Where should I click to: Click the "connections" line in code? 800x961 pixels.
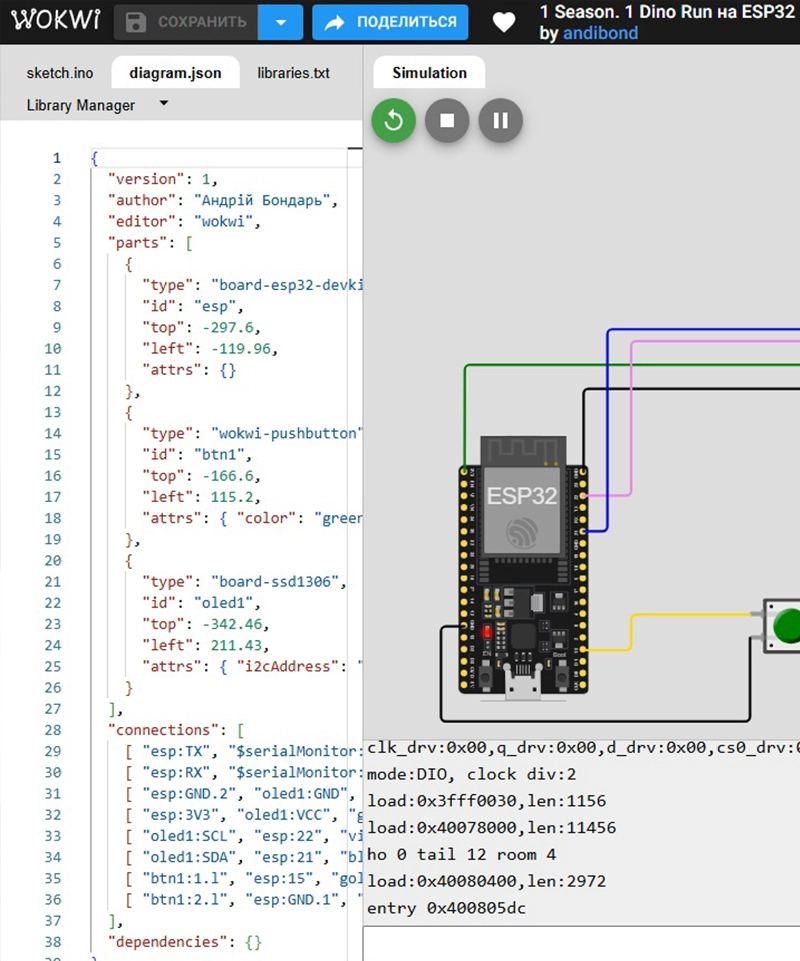176,730
